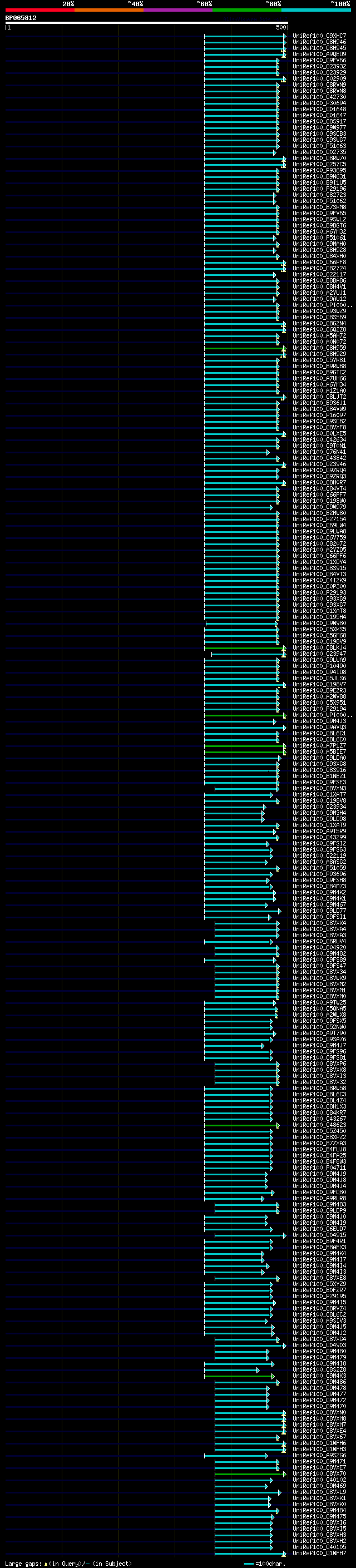Image resolution: width=356 pixels, height=1568 pixels.
Task: View hit UniRef100_P29194
Action: click(319, 709)
